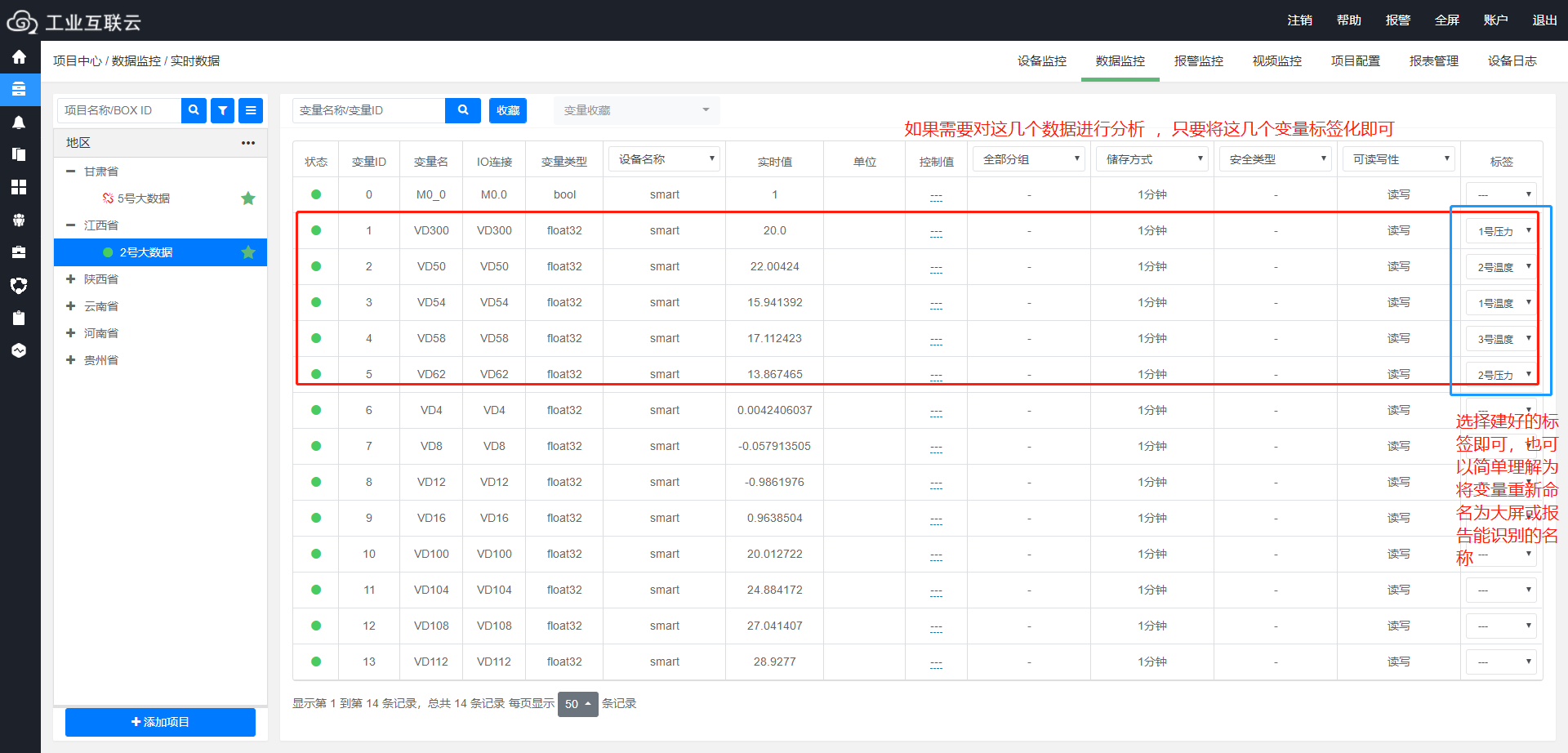
Task: Switch to the 设备监控 tab
Action: click(x=1042, y=61)
